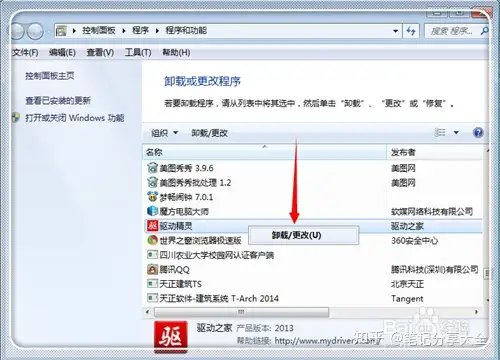Expand the root breadcrumb arrow before 控制面板

click(x=74, y=31)
